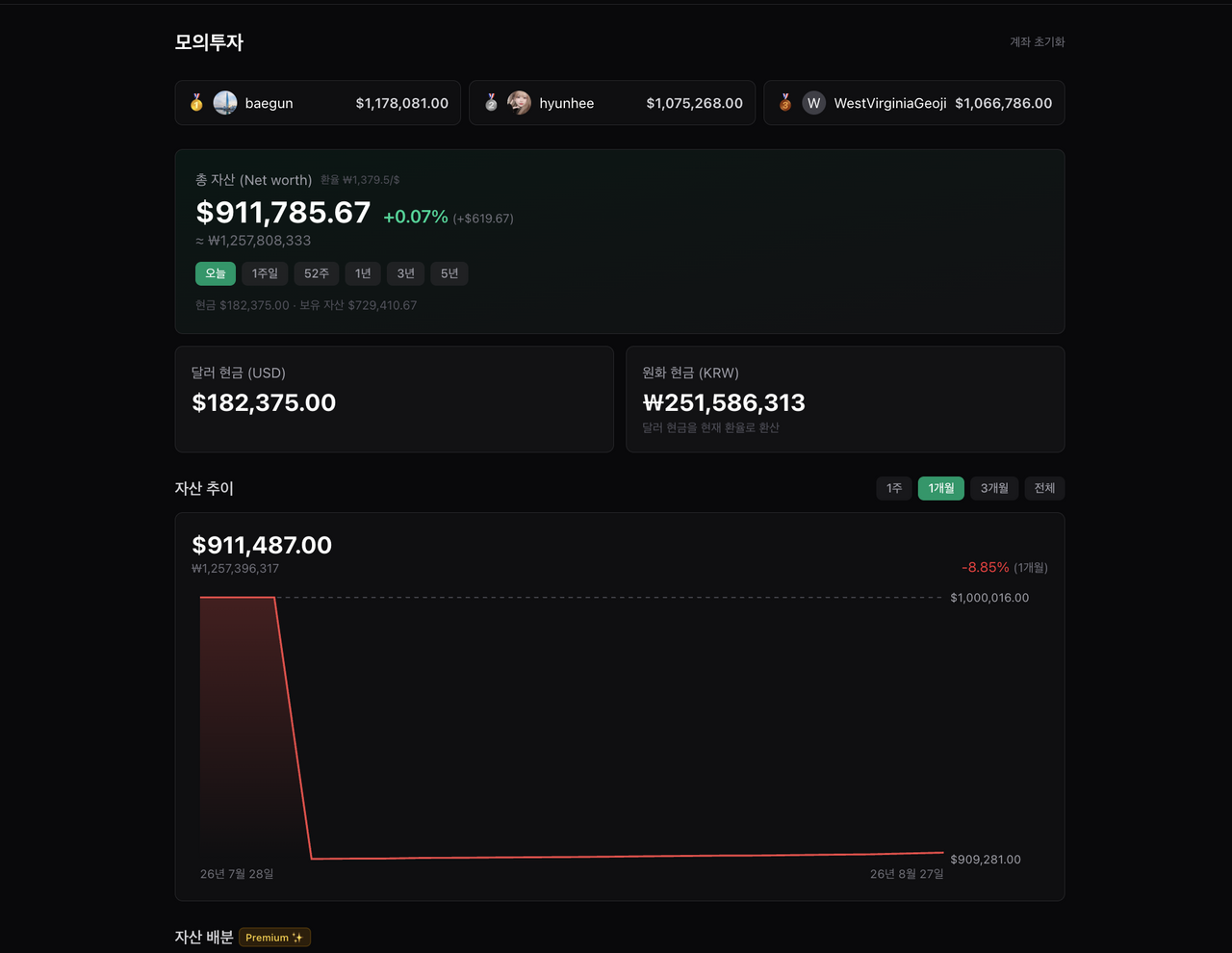The height and width of the screenshot is (953, 1232).
Task: Open baegun's profile avatar
Action: point(225,103)
